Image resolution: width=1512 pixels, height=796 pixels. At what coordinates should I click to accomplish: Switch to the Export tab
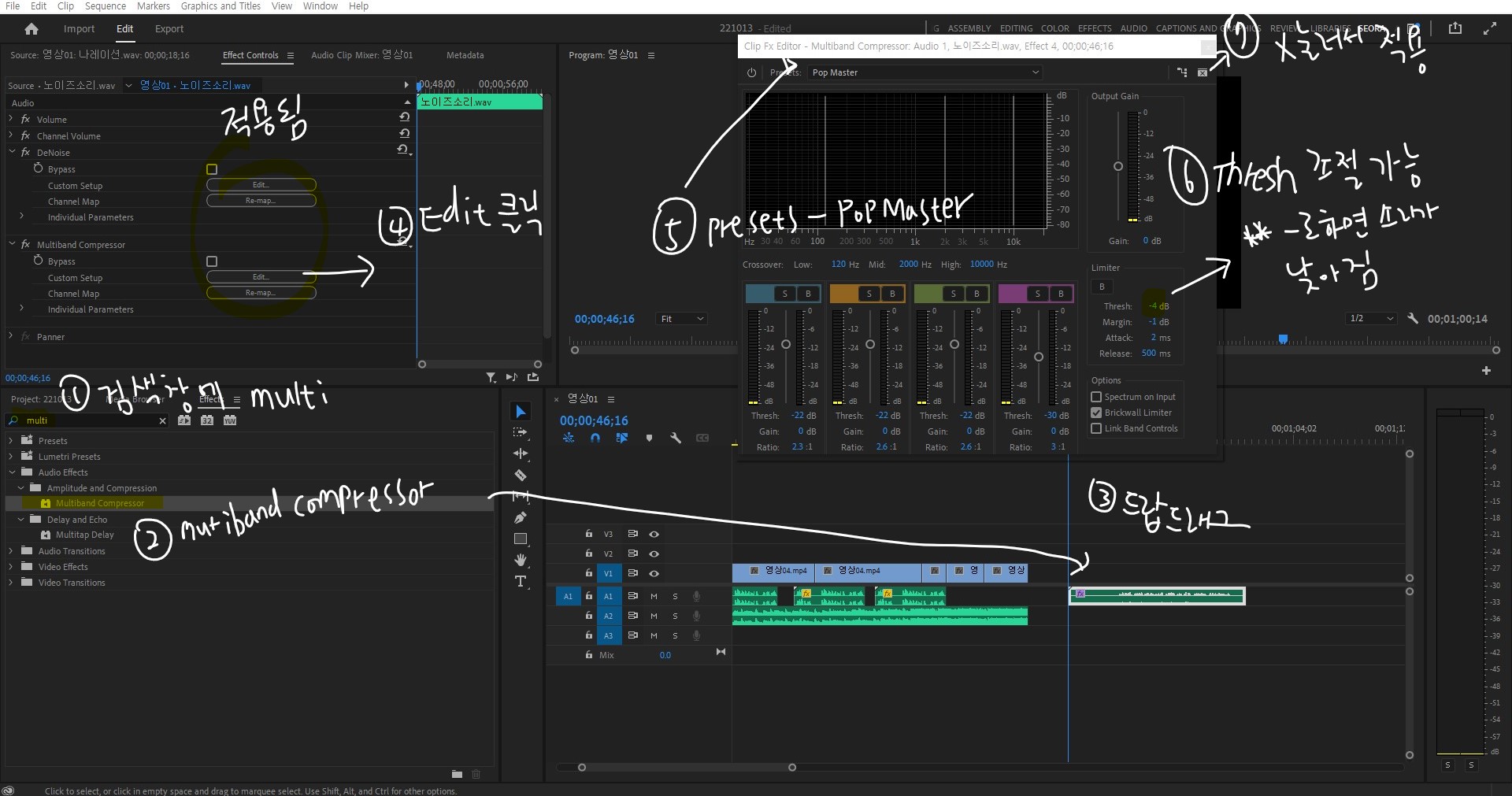[169, 29]
